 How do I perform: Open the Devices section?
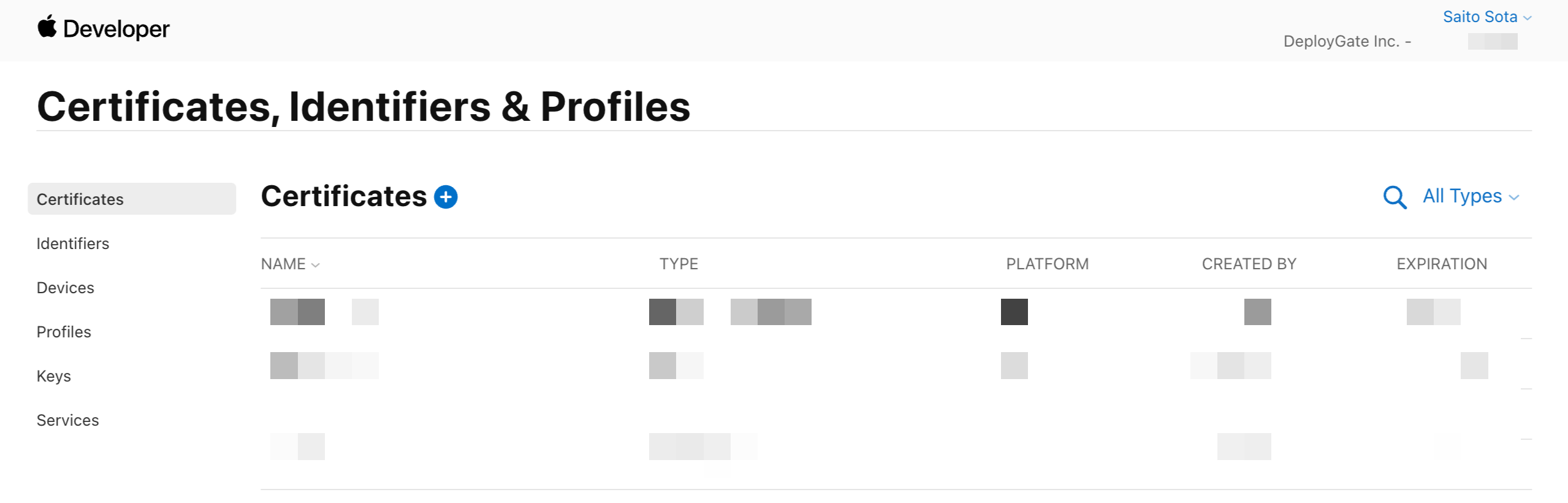click(65, 287)
